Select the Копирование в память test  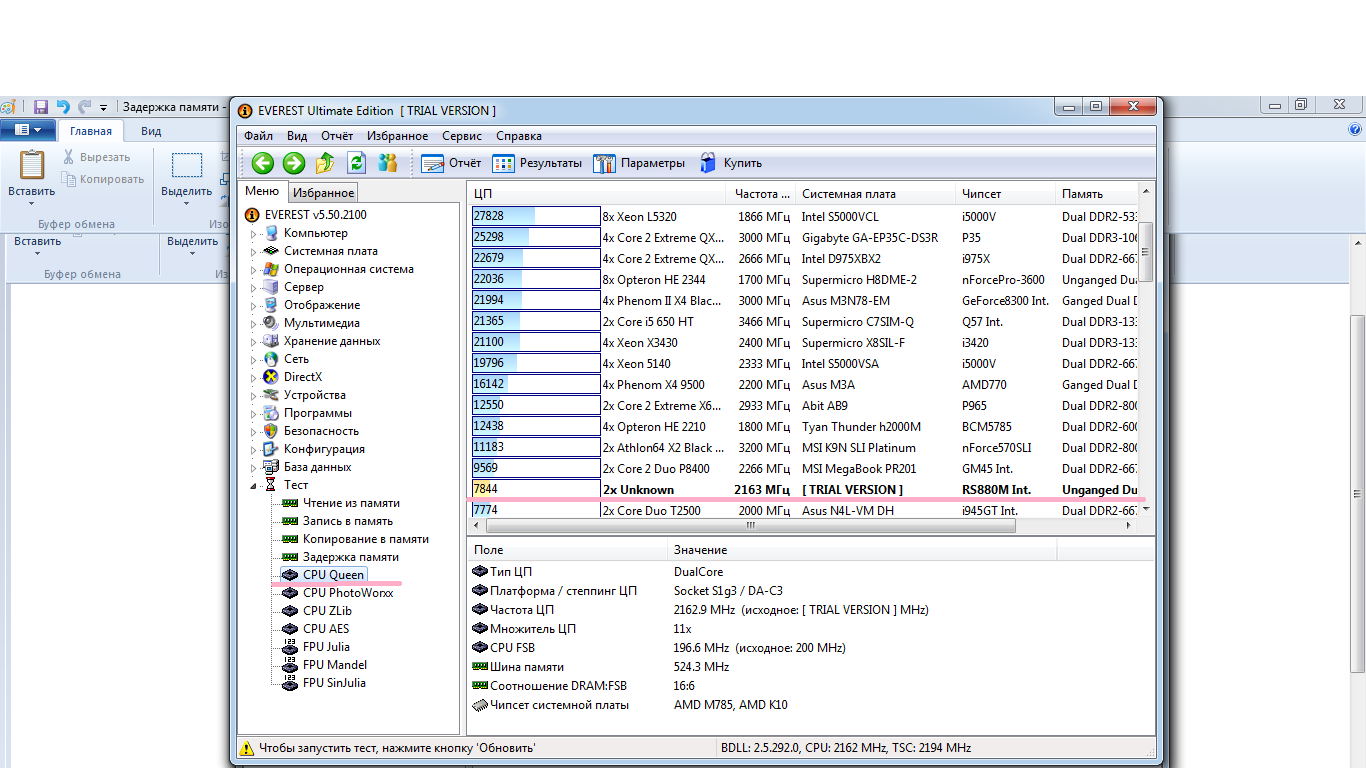tap(366, 539)
